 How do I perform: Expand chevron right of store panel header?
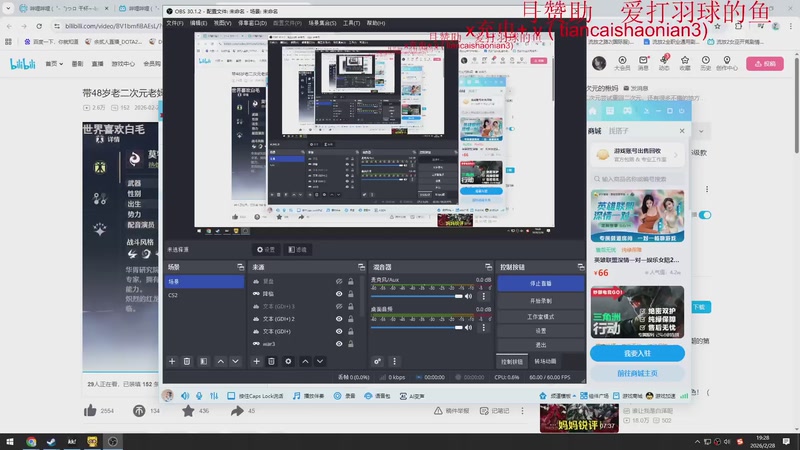pos(701,131)
